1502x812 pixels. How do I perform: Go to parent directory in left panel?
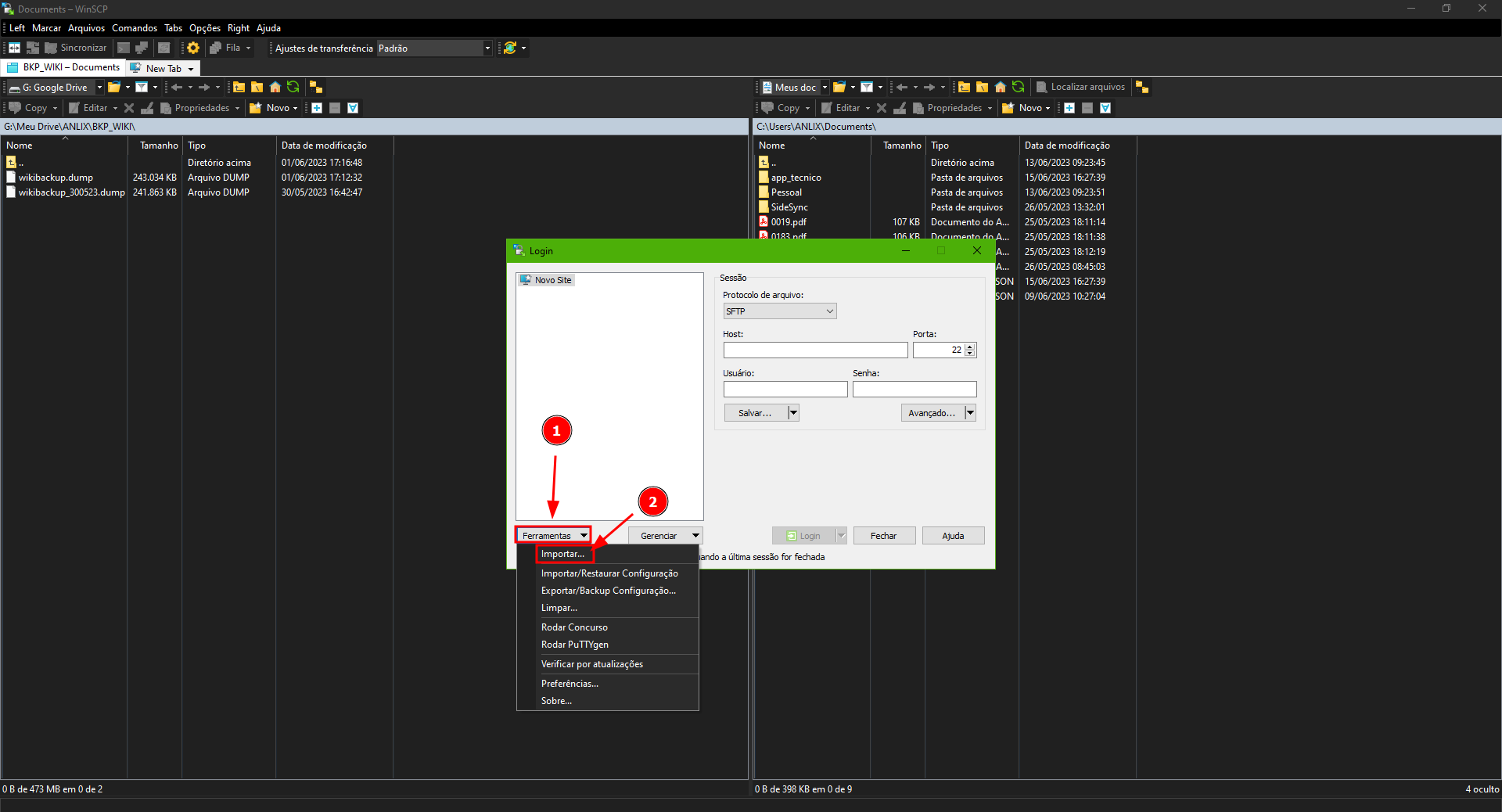coord(239,87)
